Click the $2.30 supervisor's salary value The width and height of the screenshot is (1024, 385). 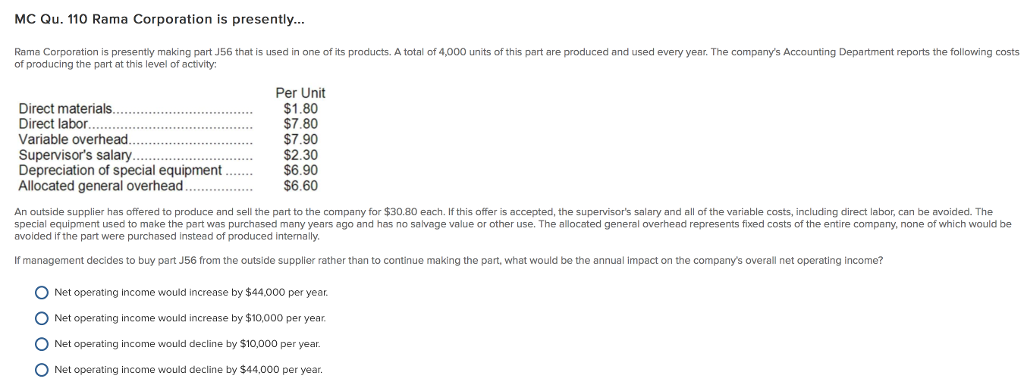point(300,155)
